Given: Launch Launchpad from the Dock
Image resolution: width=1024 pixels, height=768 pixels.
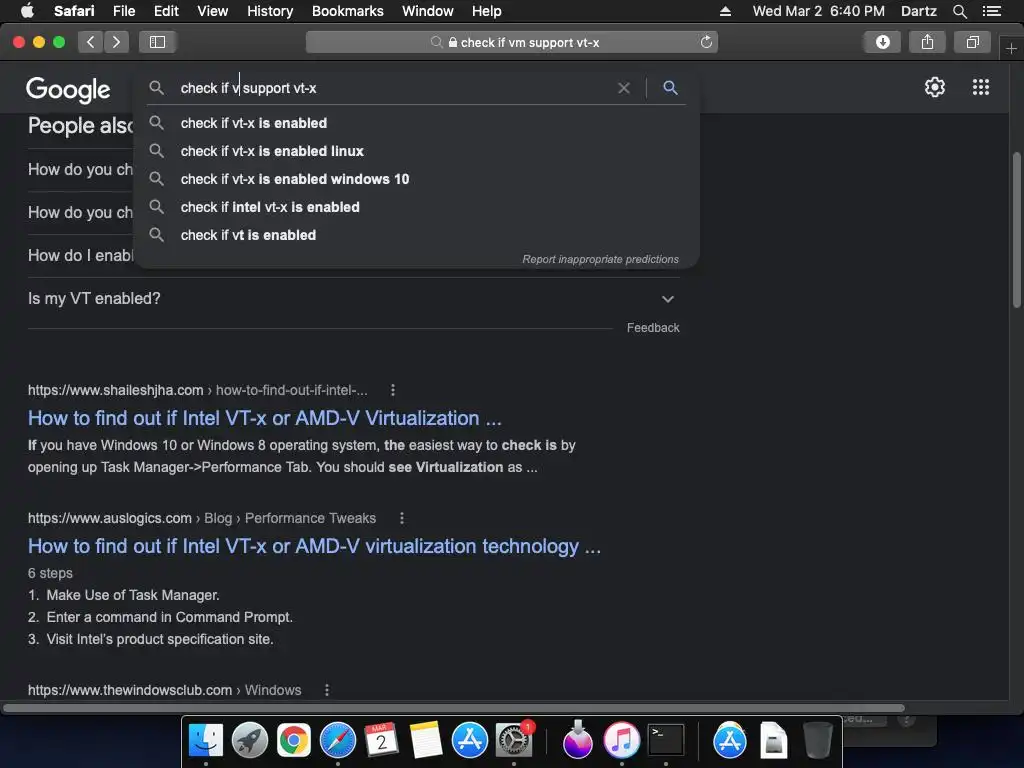Looking at the screenshot, I should (250, 741).
